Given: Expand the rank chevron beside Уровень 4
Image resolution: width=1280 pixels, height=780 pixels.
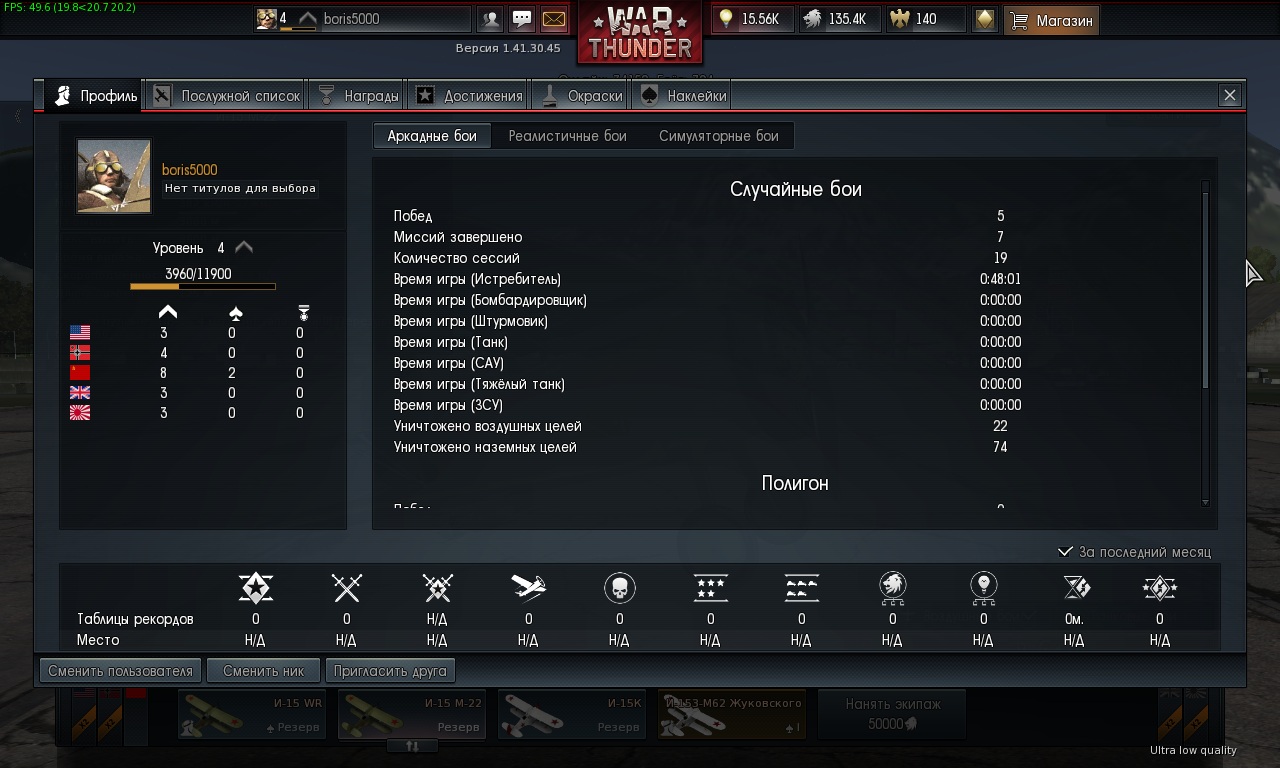Looking at the screenshot, I should click(243, 247).
